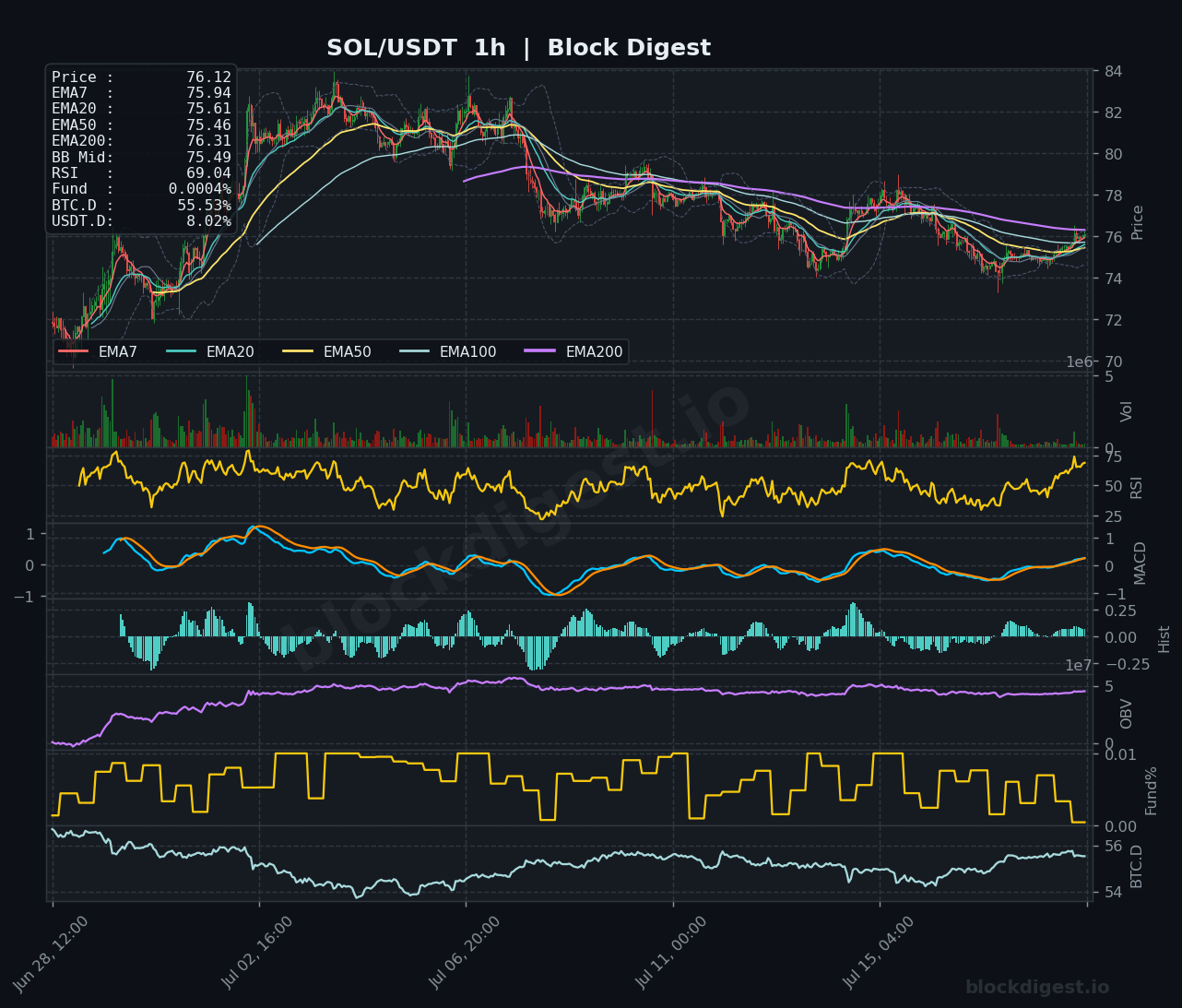Click the Price axis label

pos(1137,222)
